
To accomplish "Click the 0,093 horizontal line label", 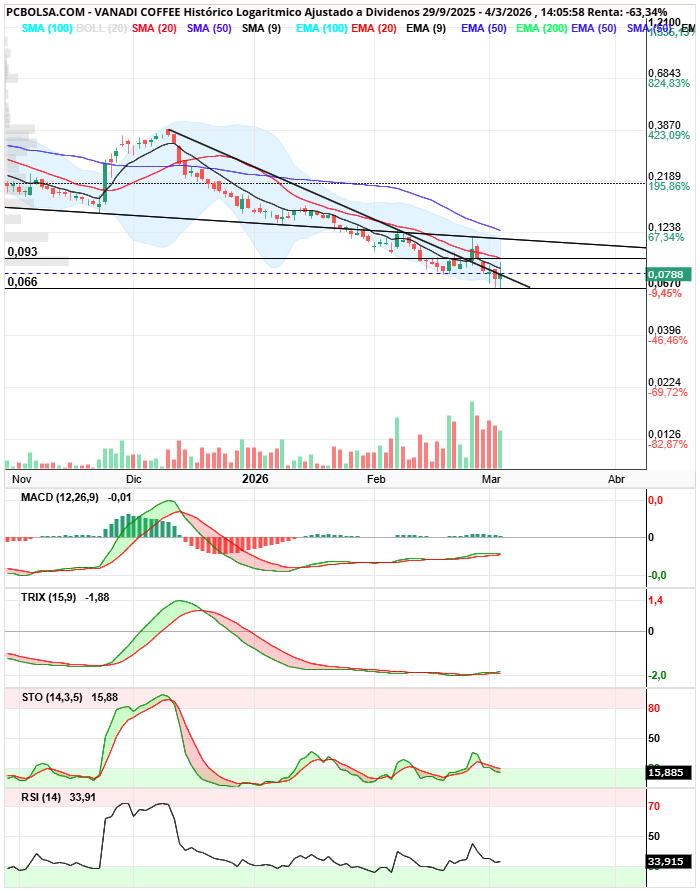I will click(x=23, y=251).
